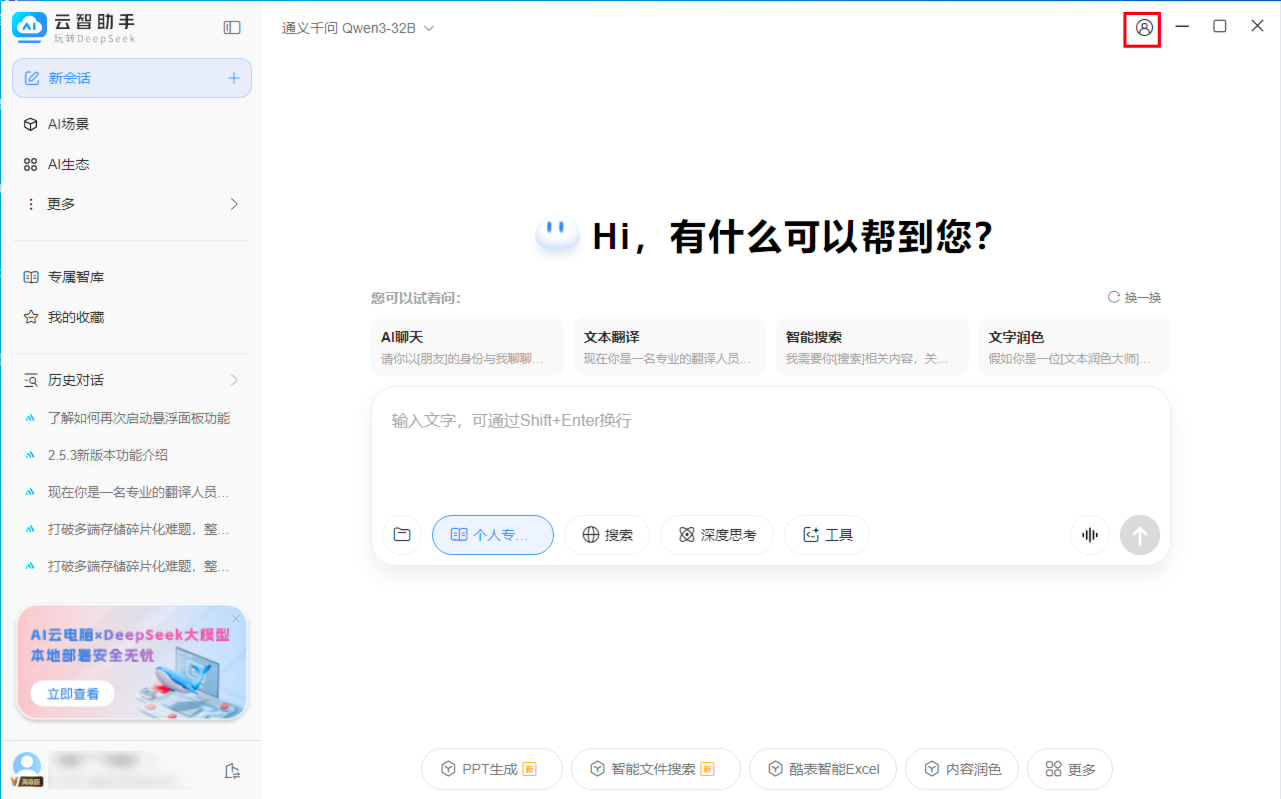This screenshot has width=1281, height=799.
Task: Click the message text input field
Action: tap(770, 450)
